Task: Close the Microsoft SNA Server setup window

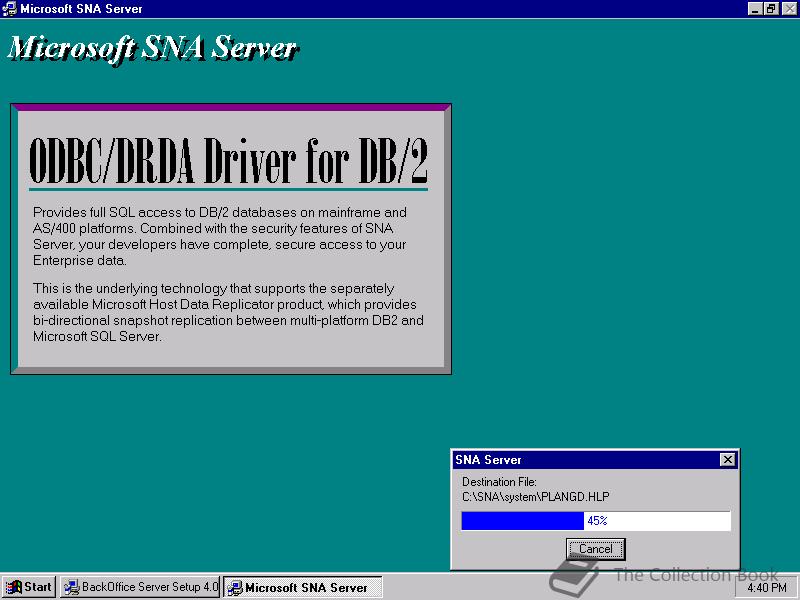Action: (789, 9)
